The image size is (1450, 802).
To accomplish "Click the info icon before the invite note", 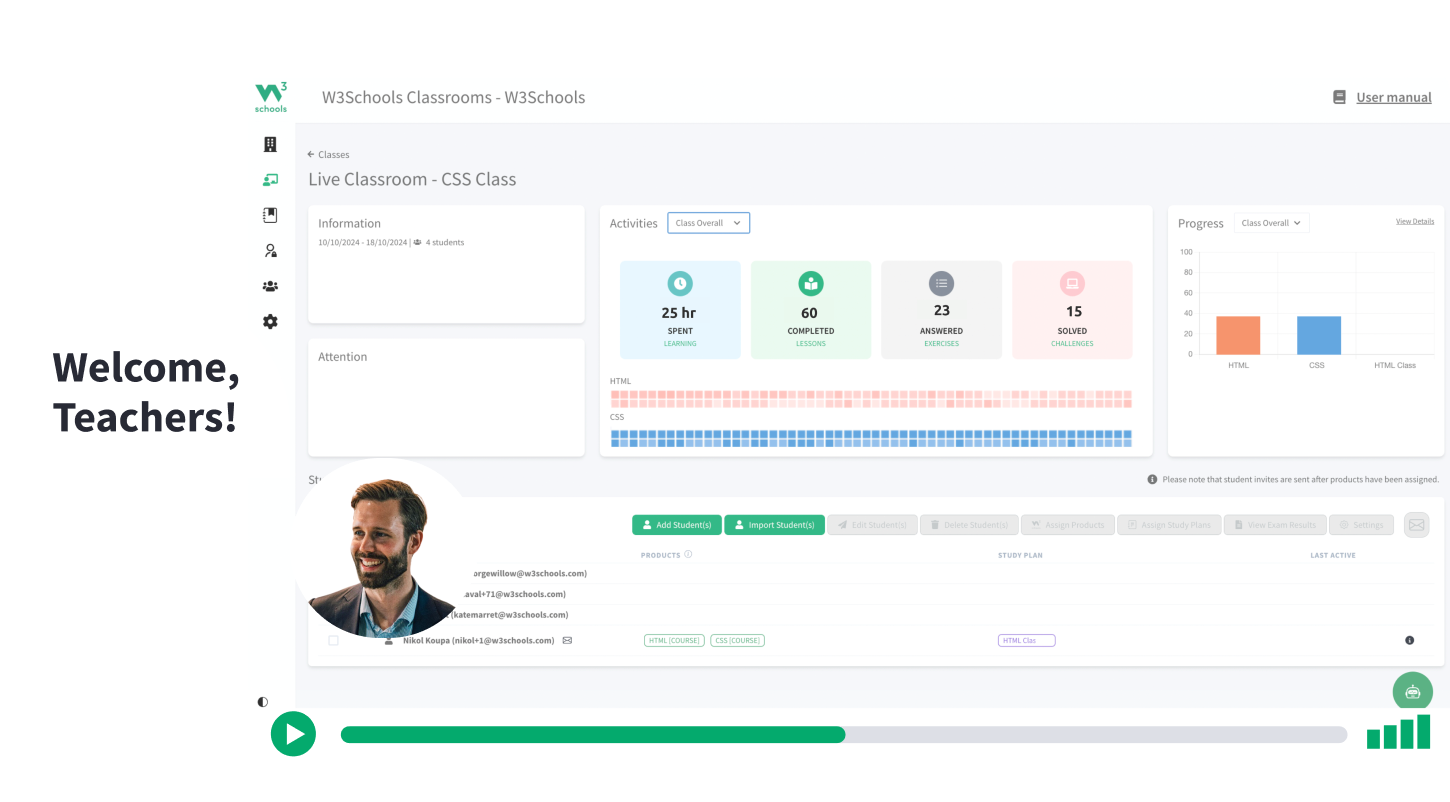I will pos(1152,480).
